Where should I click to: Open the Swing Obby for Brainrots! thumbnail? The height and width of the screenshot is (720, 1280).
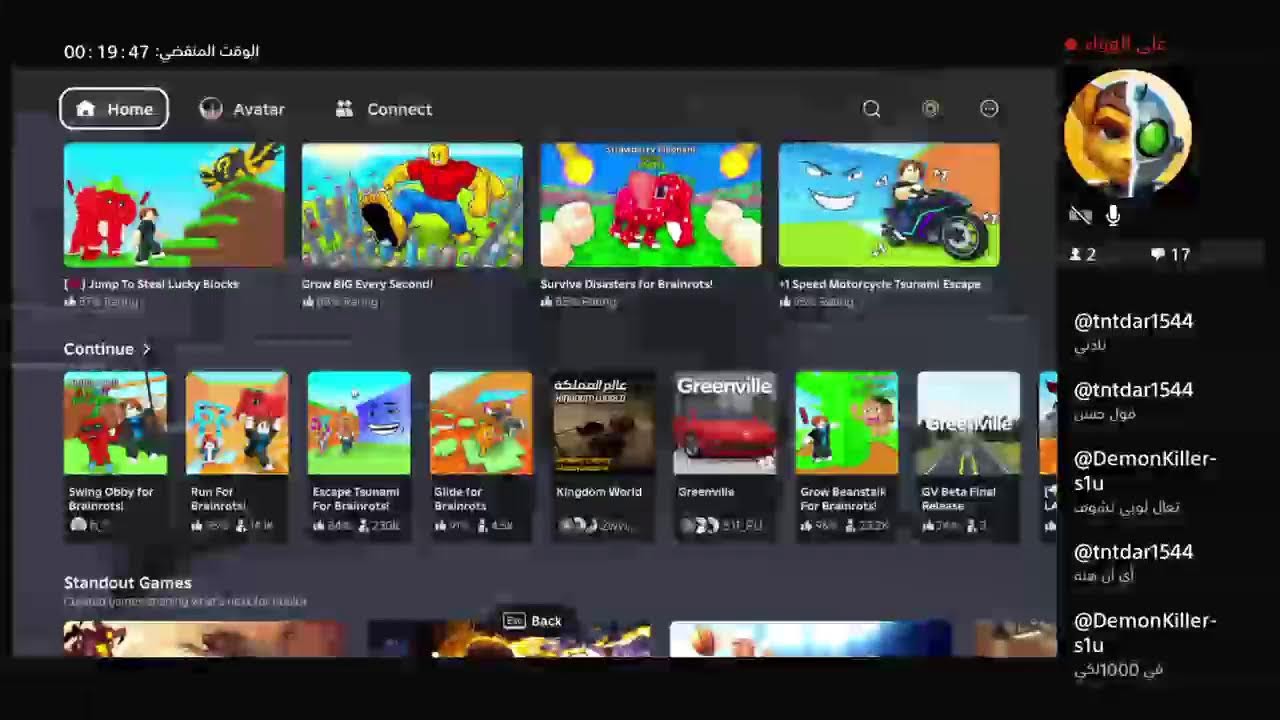pyautogui.click(x=115, y=423)
